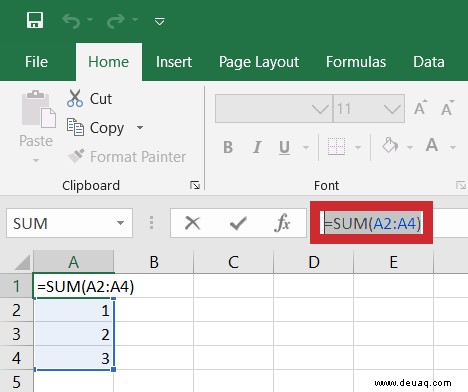Open the Font dialog launcher

click(461, 185)
